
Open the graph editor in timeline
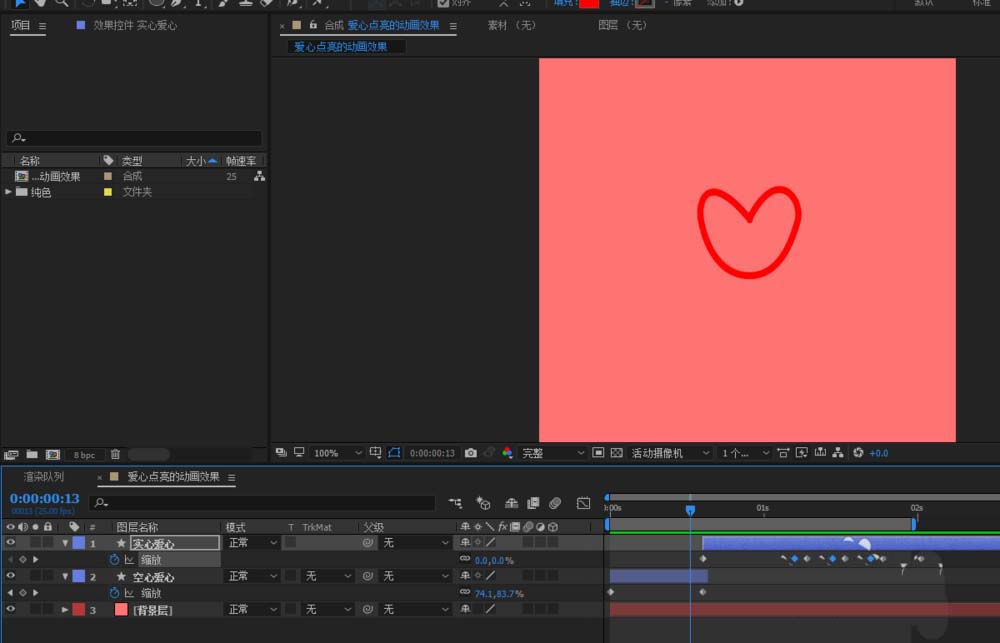coord(584,503)
